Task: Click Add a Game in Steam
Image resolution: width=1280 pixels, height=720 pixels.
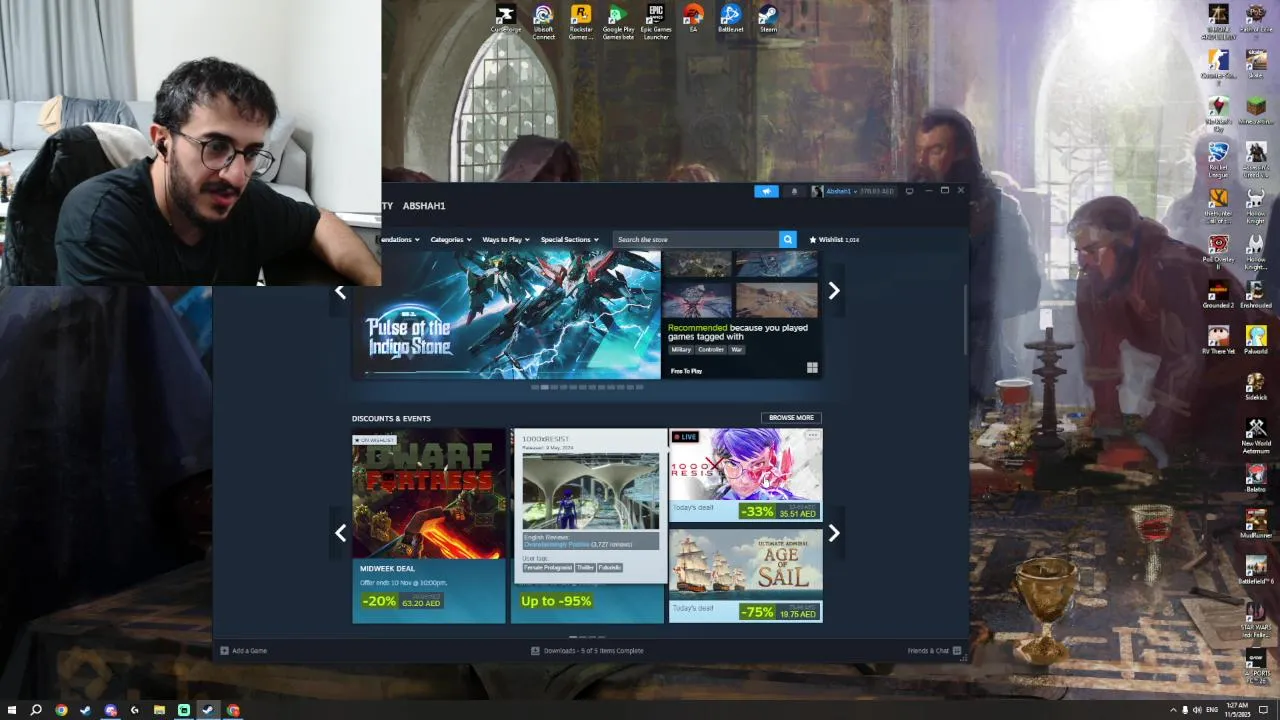Action: point(244,651)
